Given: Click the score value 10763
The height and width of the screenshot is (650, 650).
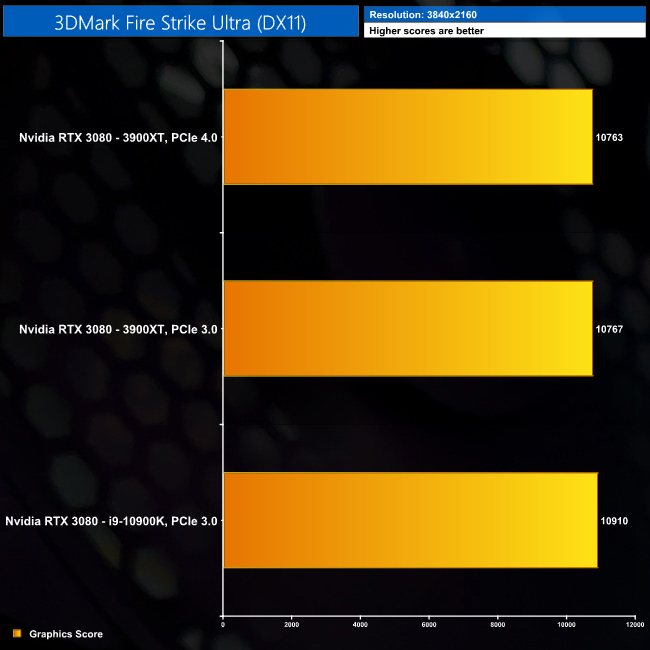Looking at the screenshot, I should tap(609, 138).
